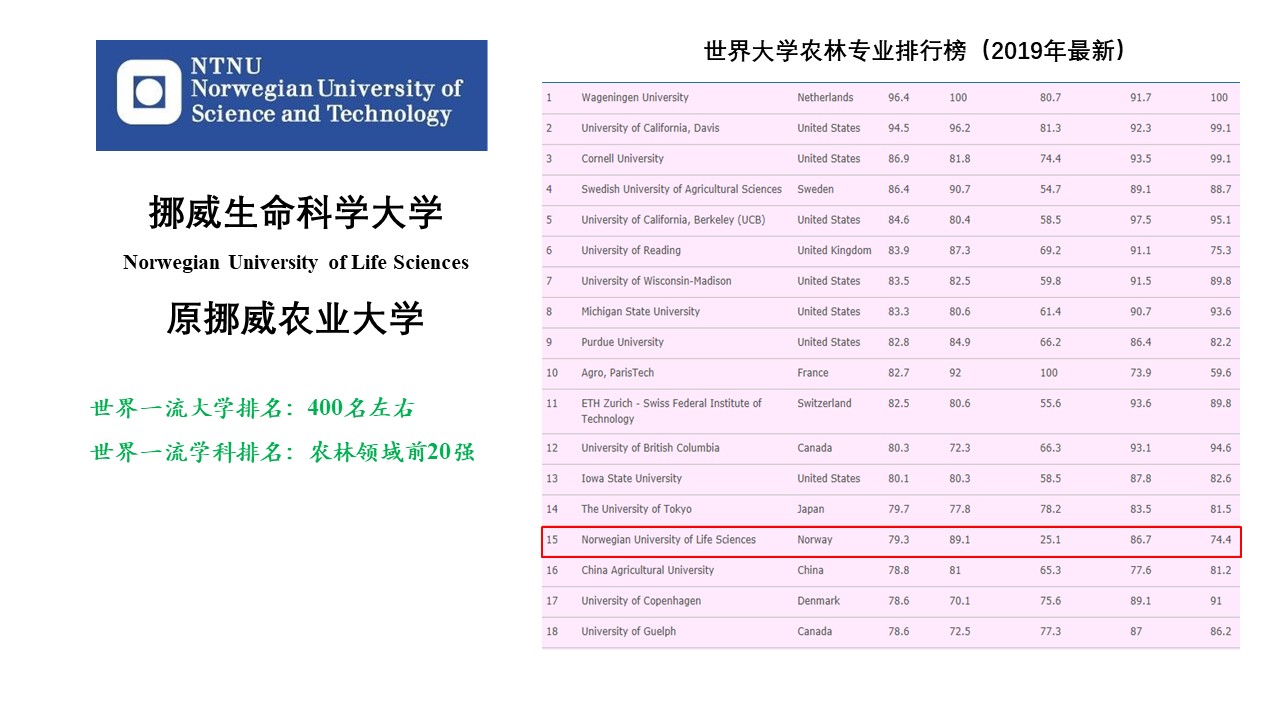Click Agro, ParisTech table cell

[x=617, y=373]
